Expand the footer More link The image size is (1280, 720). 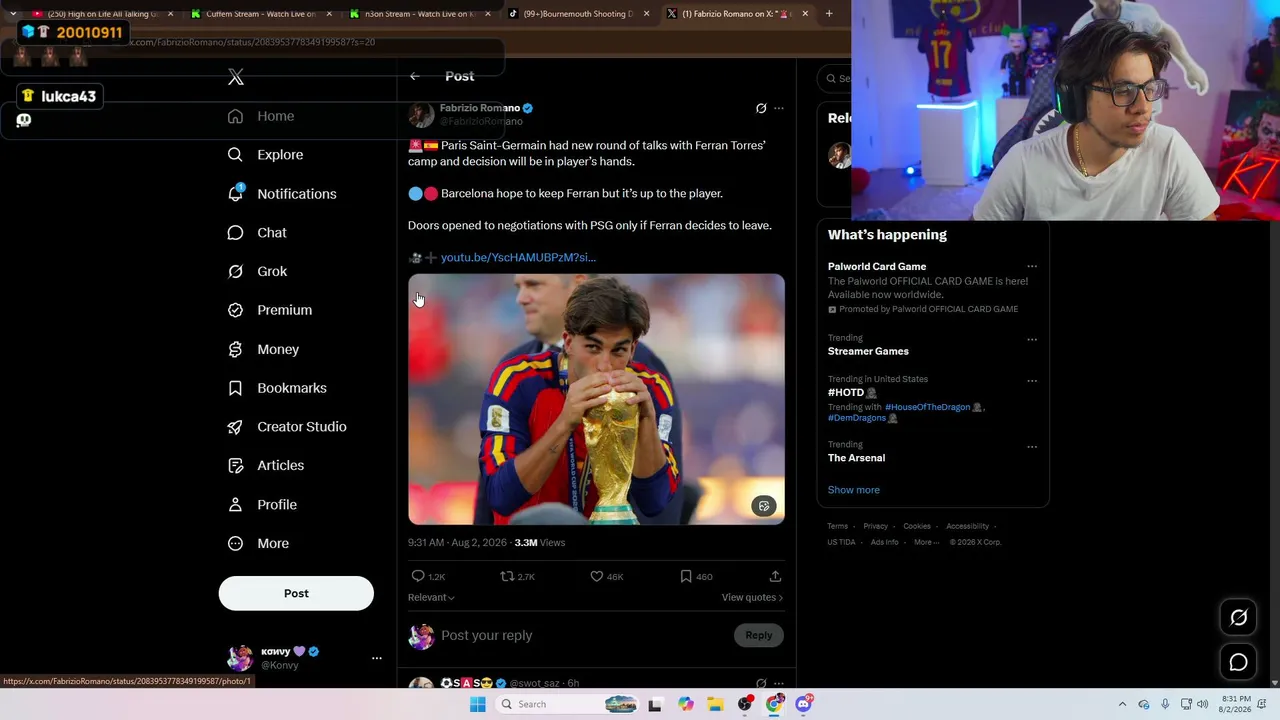926,542
